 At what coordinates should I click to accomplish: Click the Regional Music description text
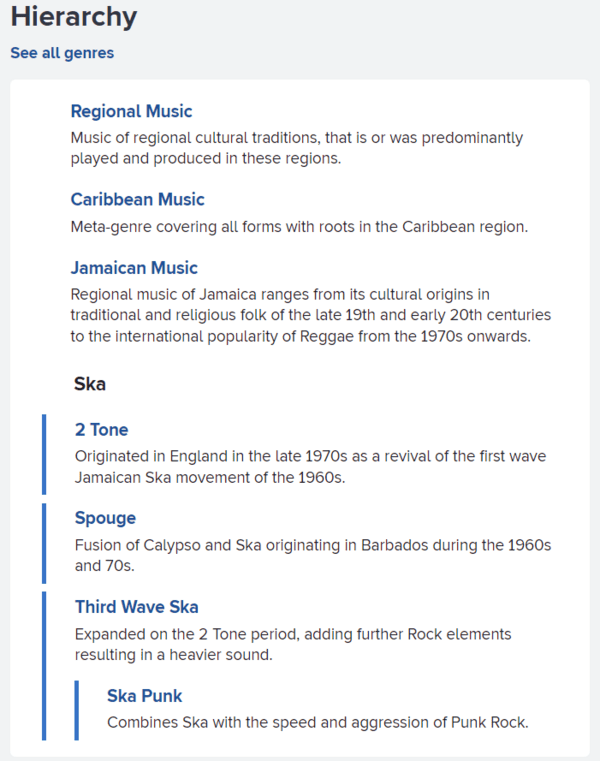pos(296,147)
